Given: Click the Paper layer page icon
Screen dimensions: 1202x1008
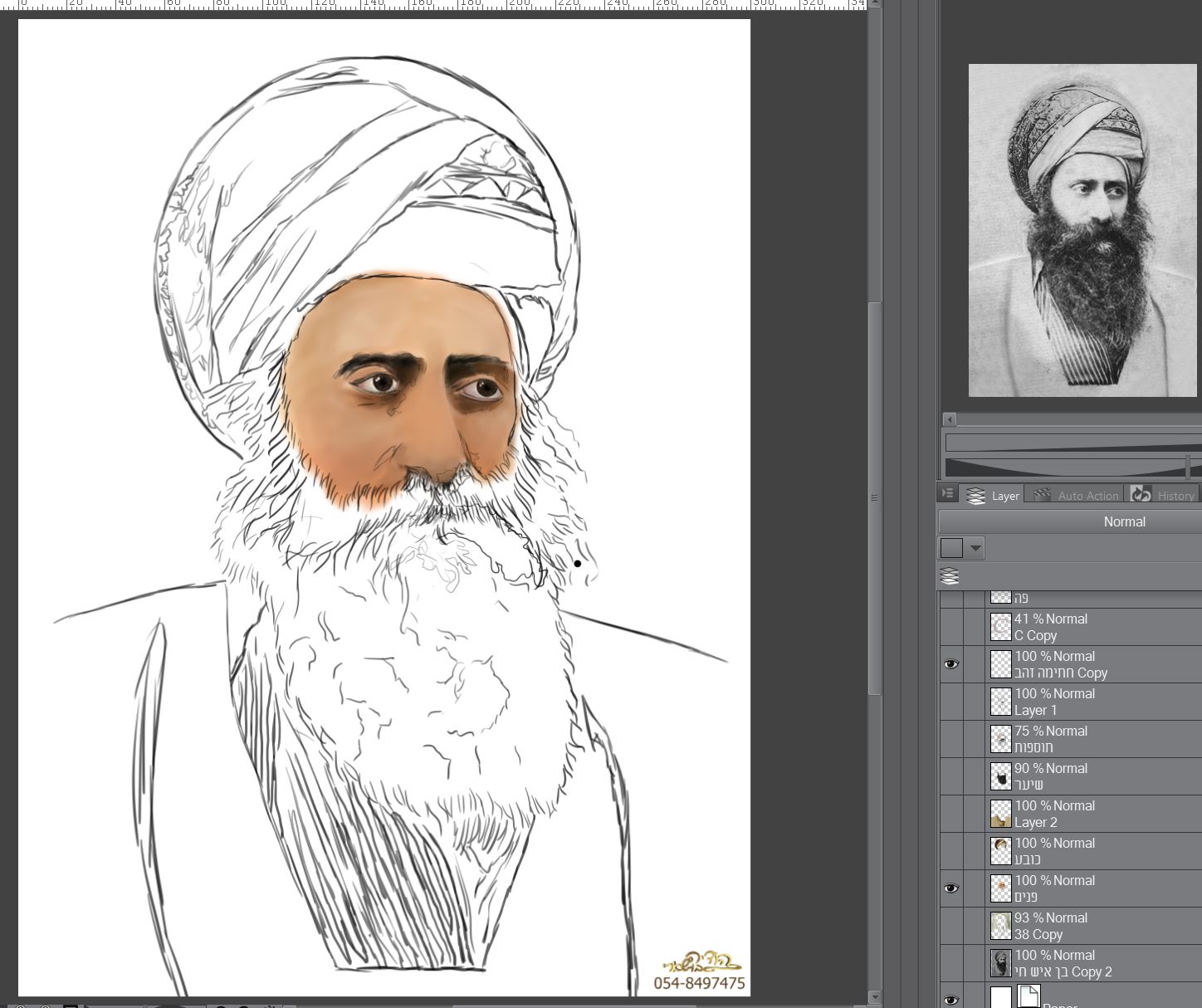Looking at the screenshot, I should (1029, 996).
